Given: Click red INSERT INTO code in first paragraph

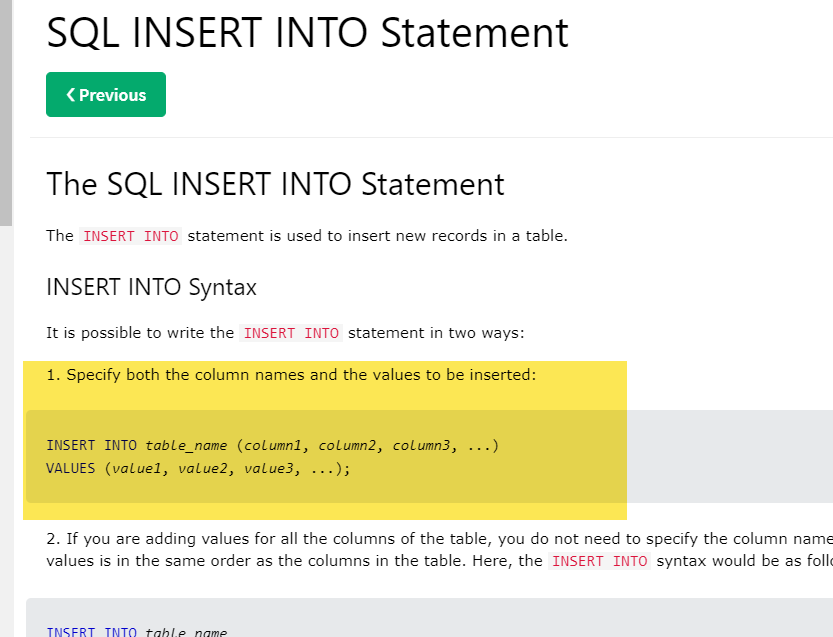Looking at the screenshot, I should [x=131, y=237].
